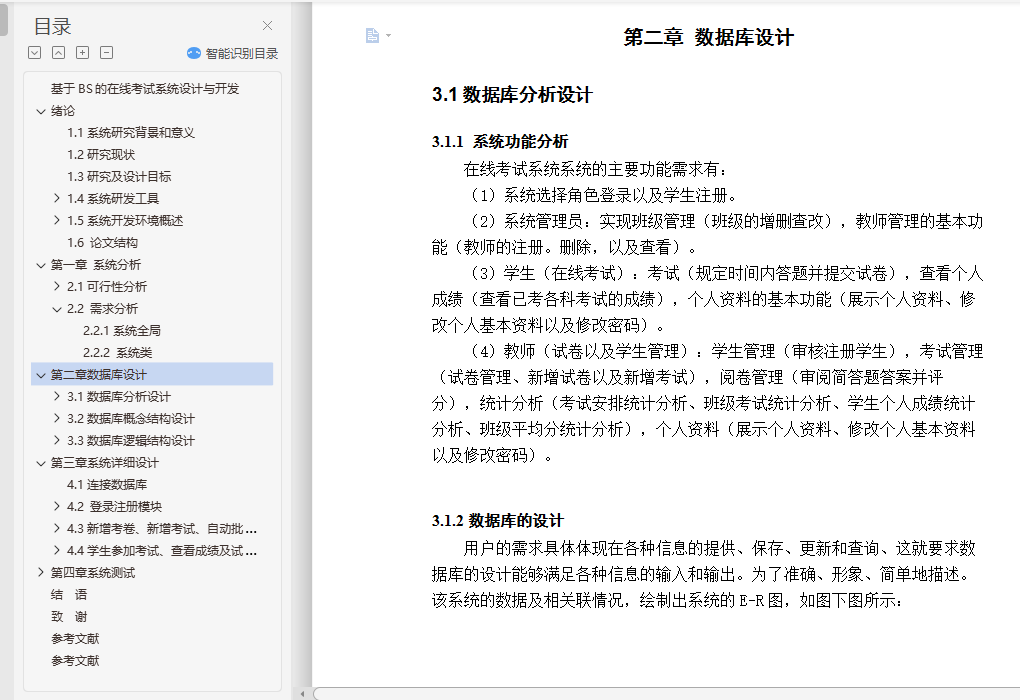Click the plus box icon in the outline toolbar
Viewport: 1020px width, 700px height.
click(83, 53)
